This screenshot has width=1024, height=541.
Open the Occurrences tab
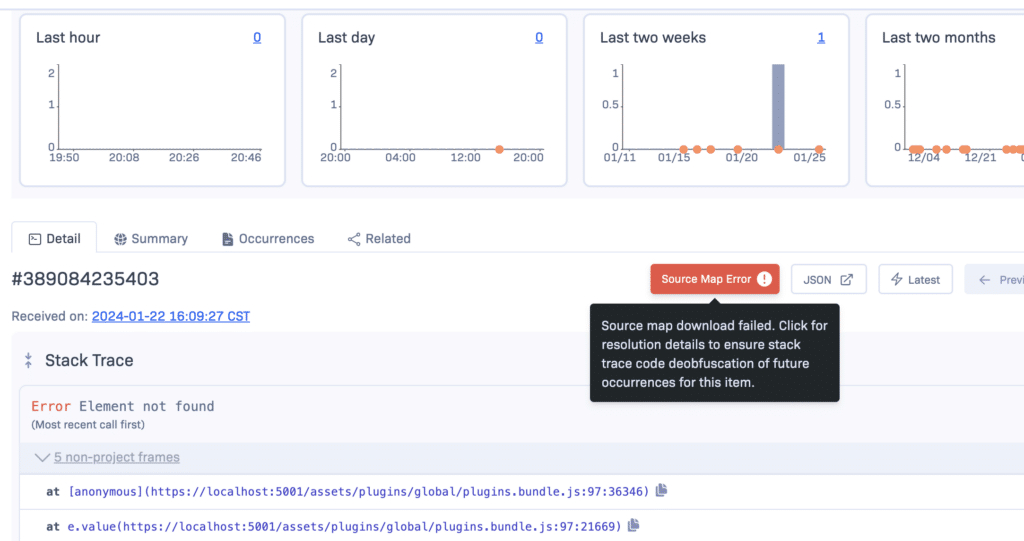276,239
